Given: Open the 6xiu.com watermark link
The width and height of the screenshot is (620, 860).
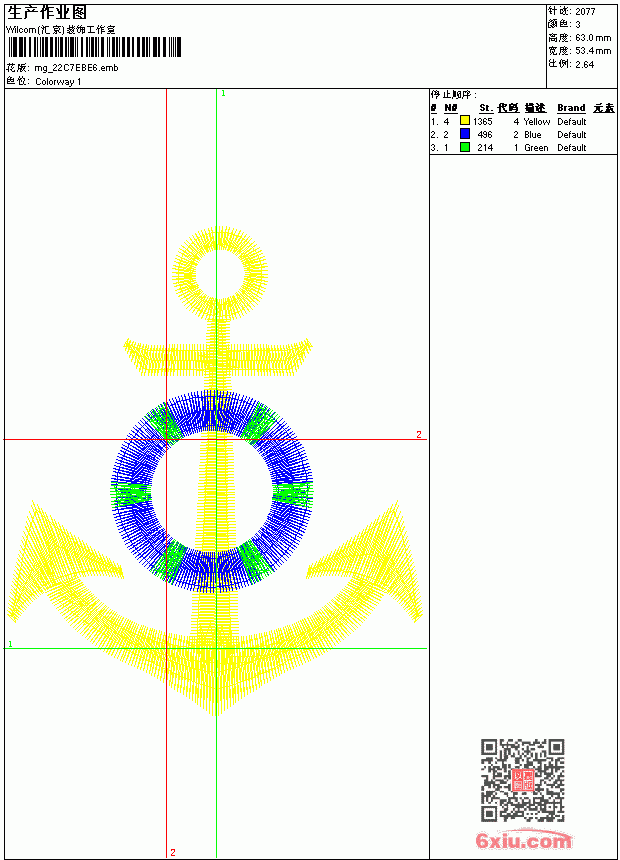Looking at the screenshot, I should 523,840.
